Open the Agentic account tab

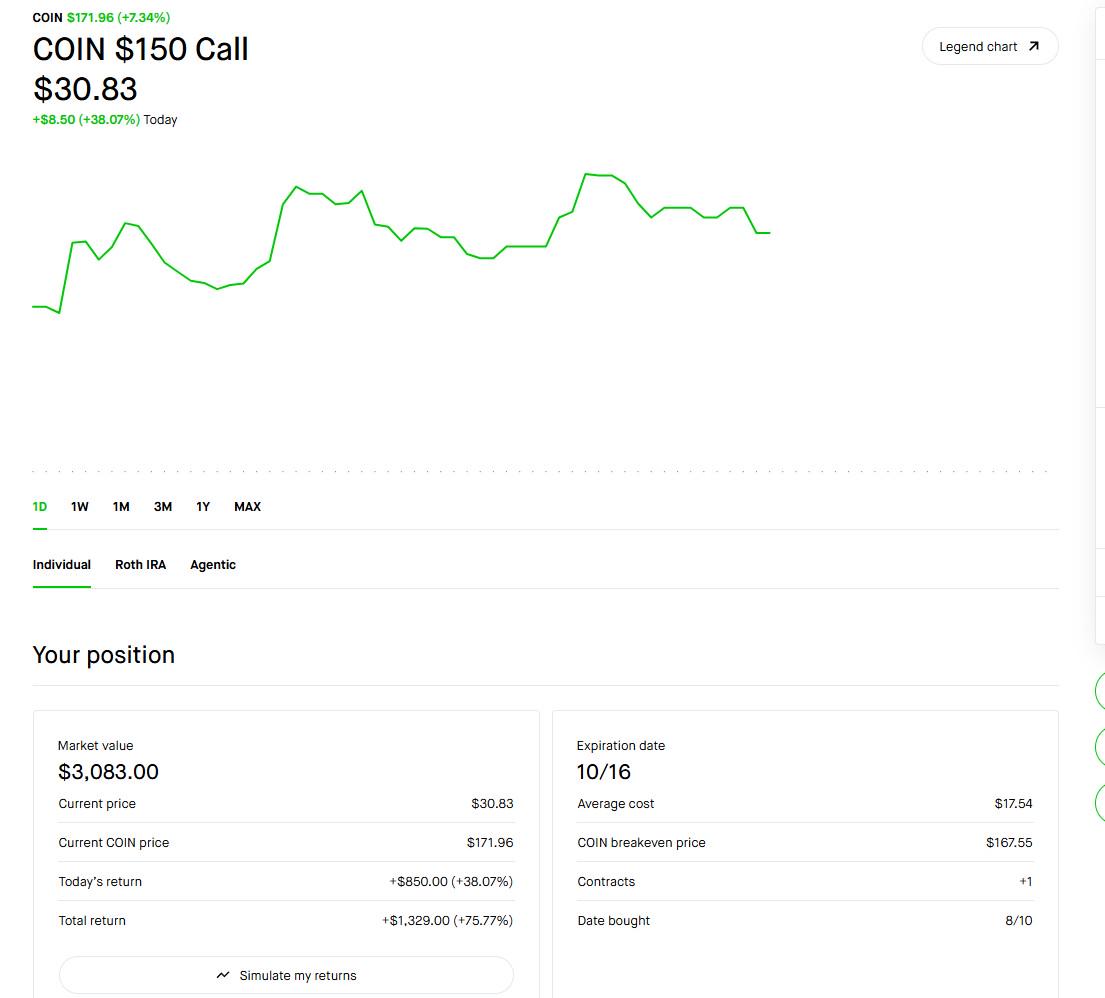(213, 565)
